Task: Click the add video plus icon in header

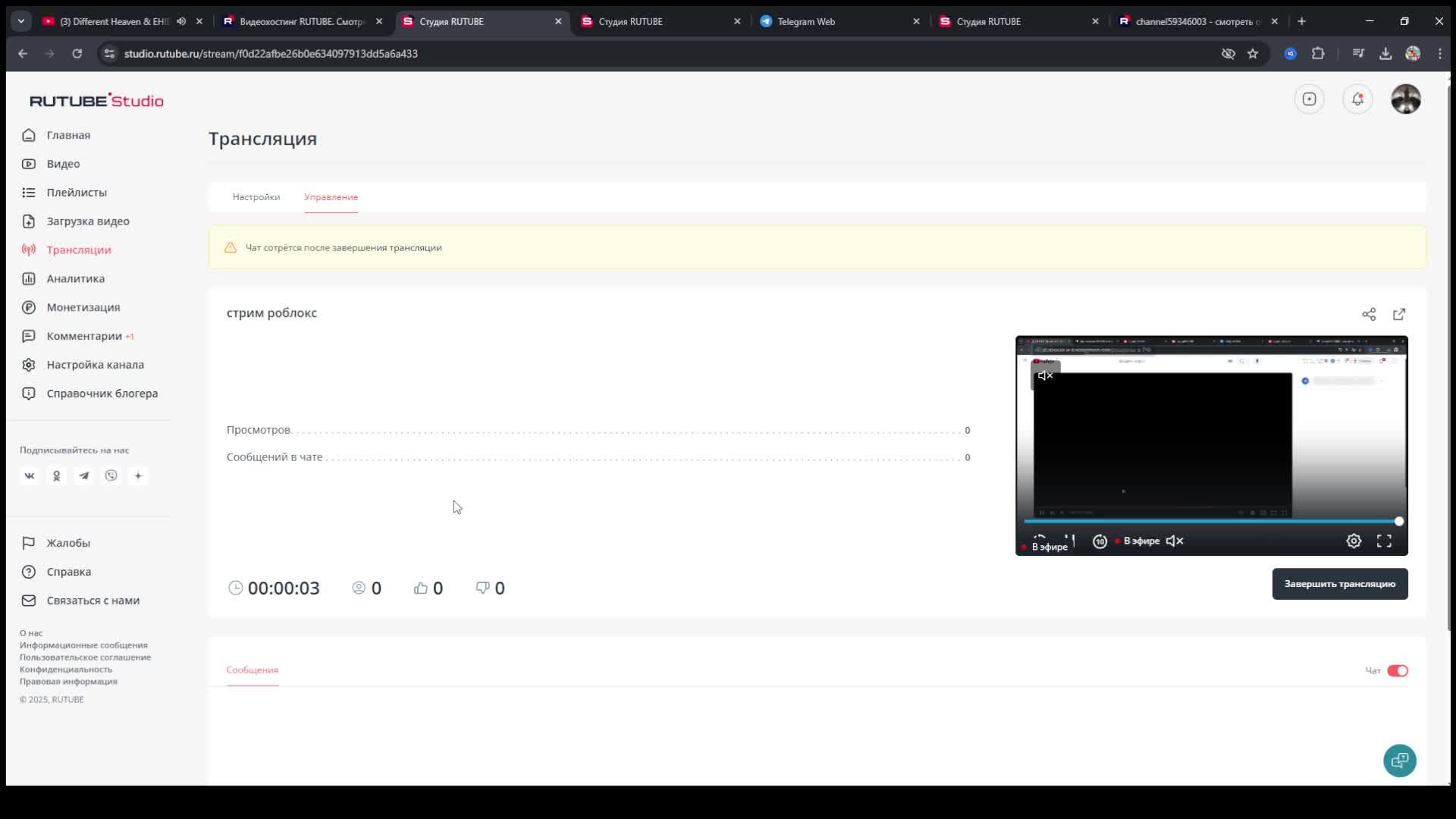Action: 1309,99
